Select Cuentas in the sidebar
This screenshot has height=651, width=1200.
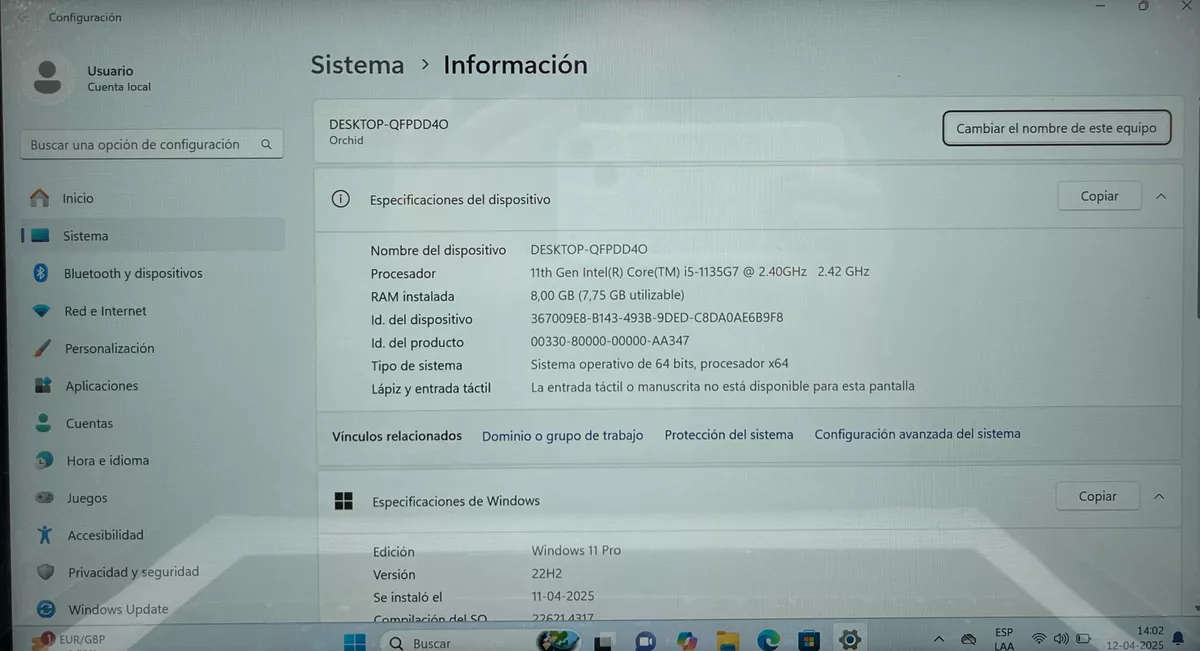[89, 423]
